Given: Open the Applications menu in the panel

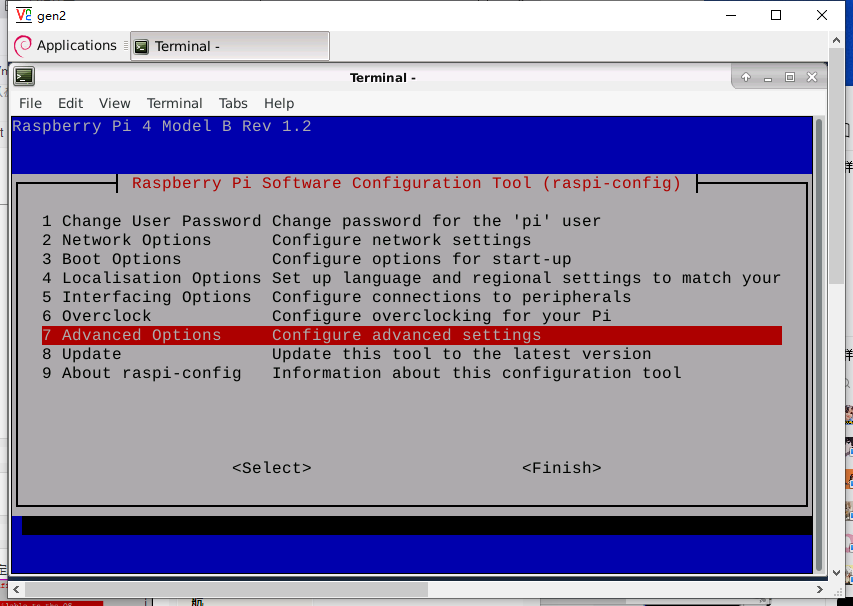Looking at the screenshot, I should tap(65, 46).
